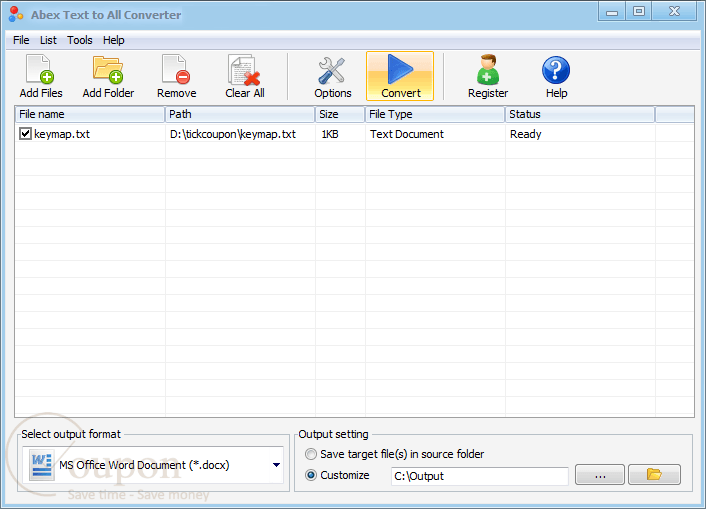Sort by File name column header
This screenshot has width=706, height=509.
click(x=90, y=114)
